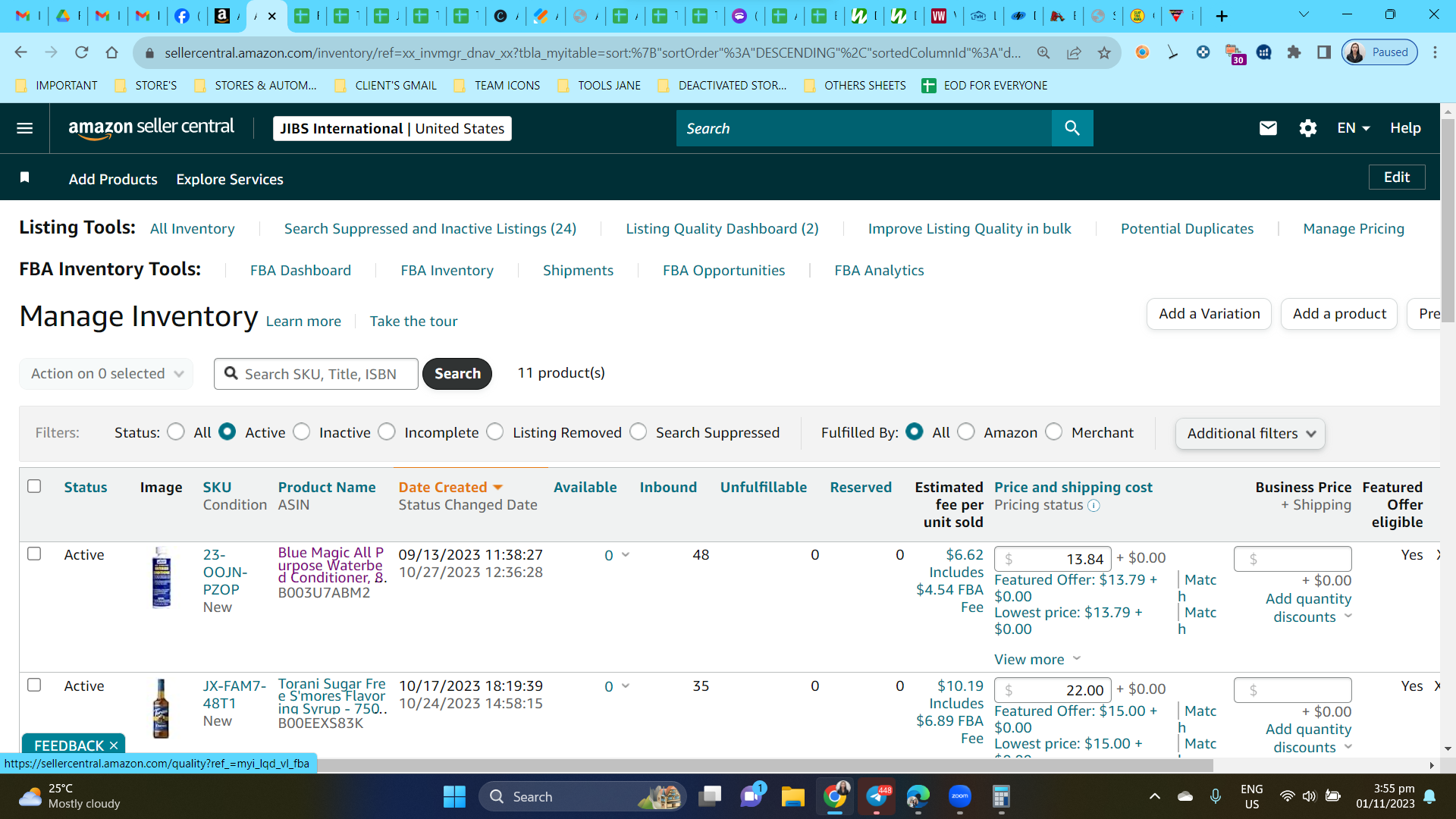The image size is (1456, 819).
Task: Expand the Additional filters dropdown
Action: [1250, 433]
